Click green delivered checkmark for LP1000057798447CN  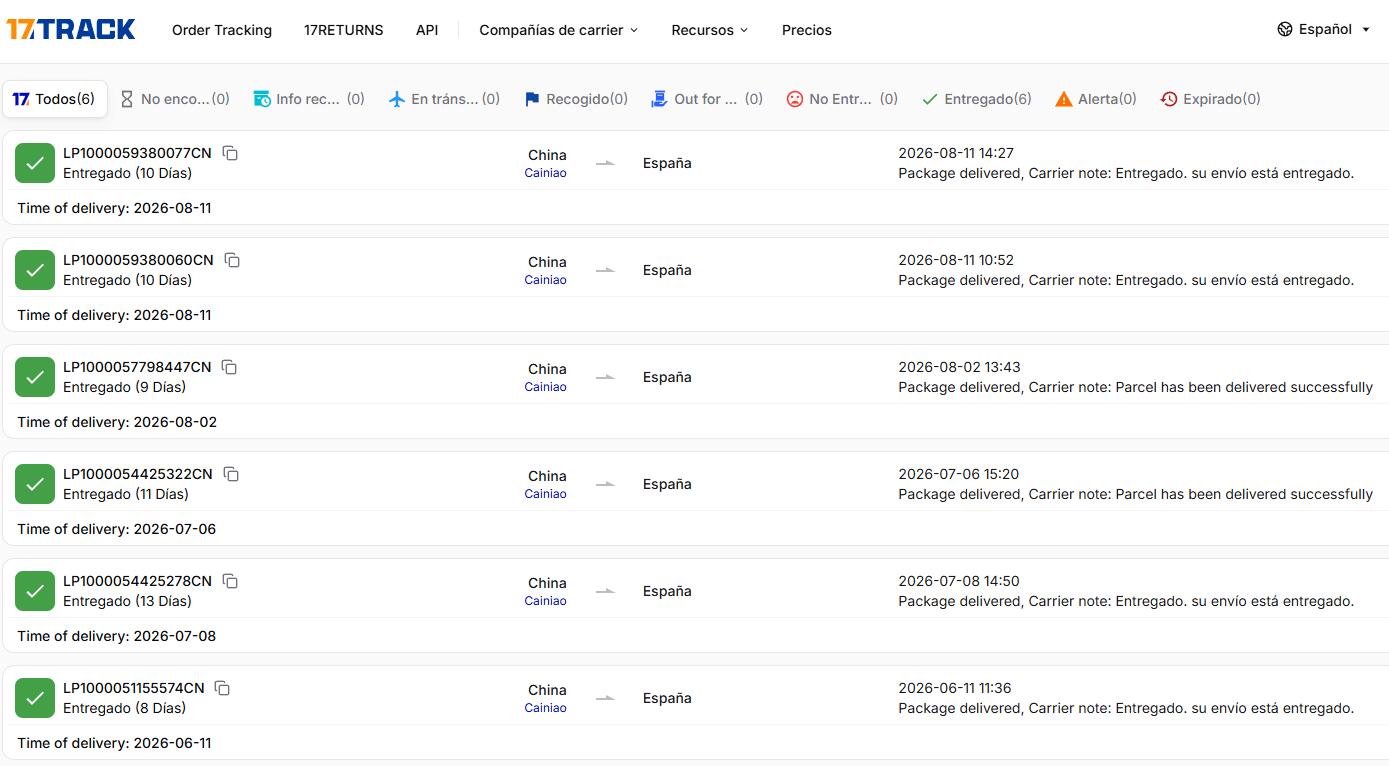click(35, 377)
